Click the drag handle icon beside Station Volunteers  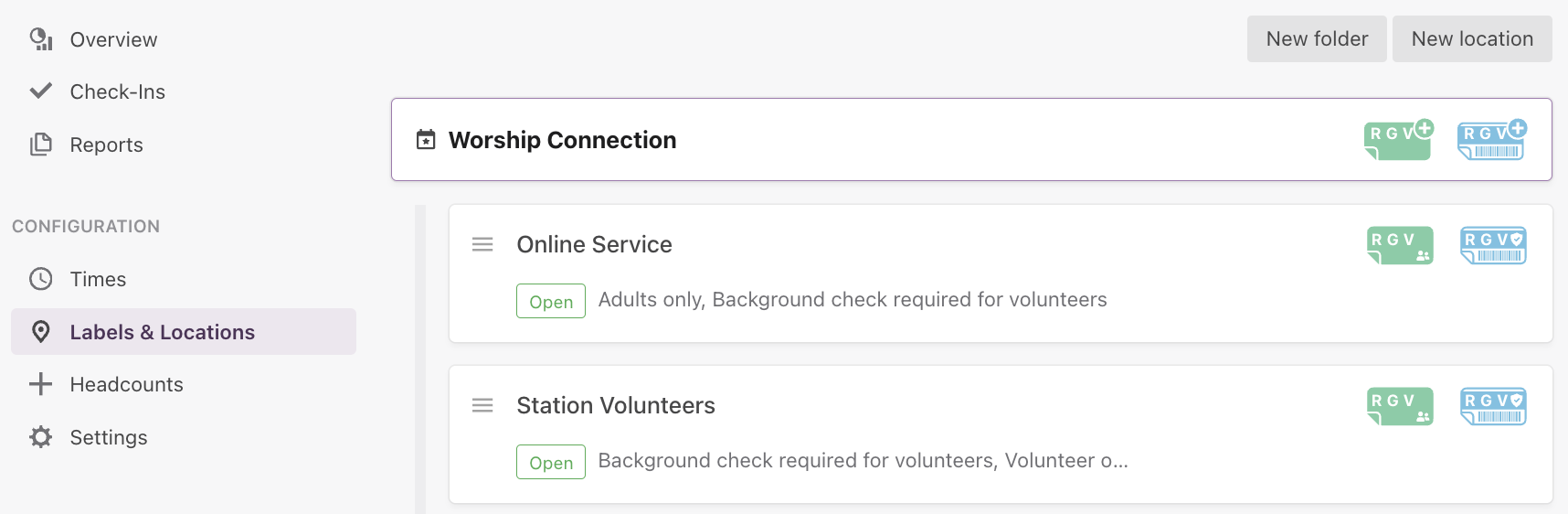[482, 405]
